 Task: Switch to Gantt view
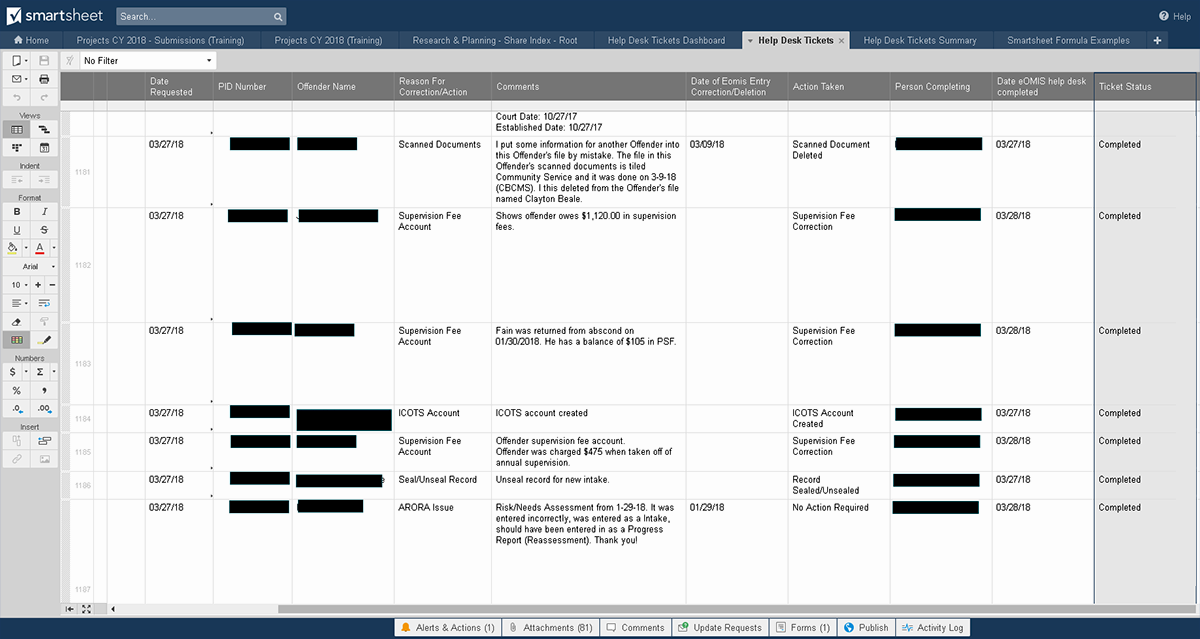point(44,129)
